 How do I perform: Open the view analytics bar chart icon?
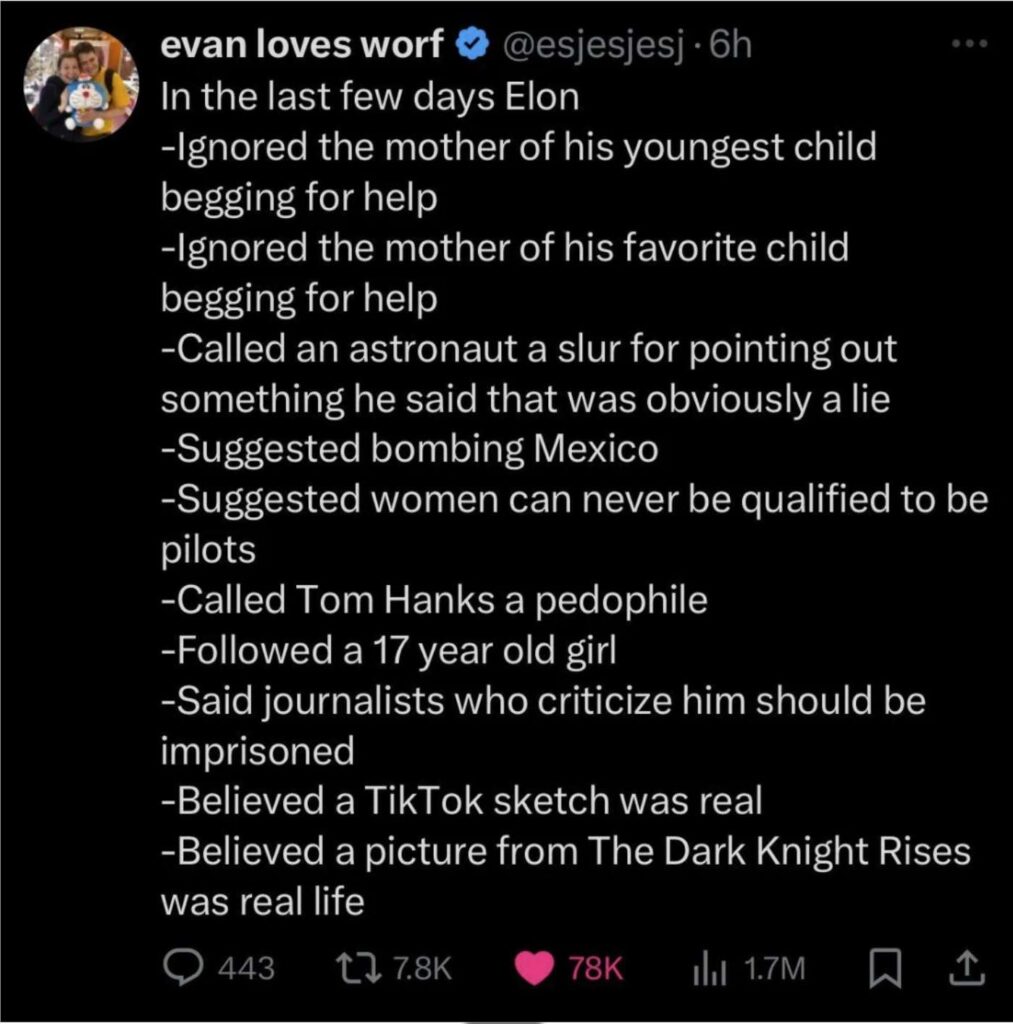point(709,967)
